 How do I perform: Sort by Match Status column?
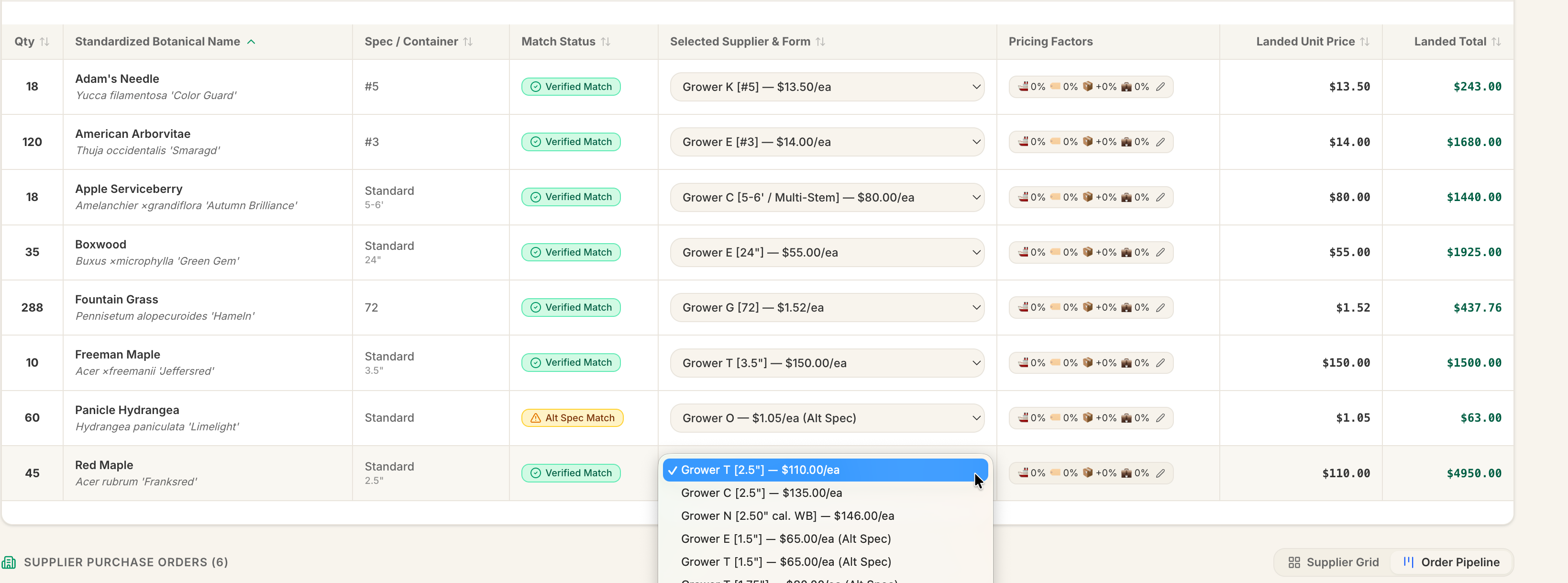coord(605,42)
